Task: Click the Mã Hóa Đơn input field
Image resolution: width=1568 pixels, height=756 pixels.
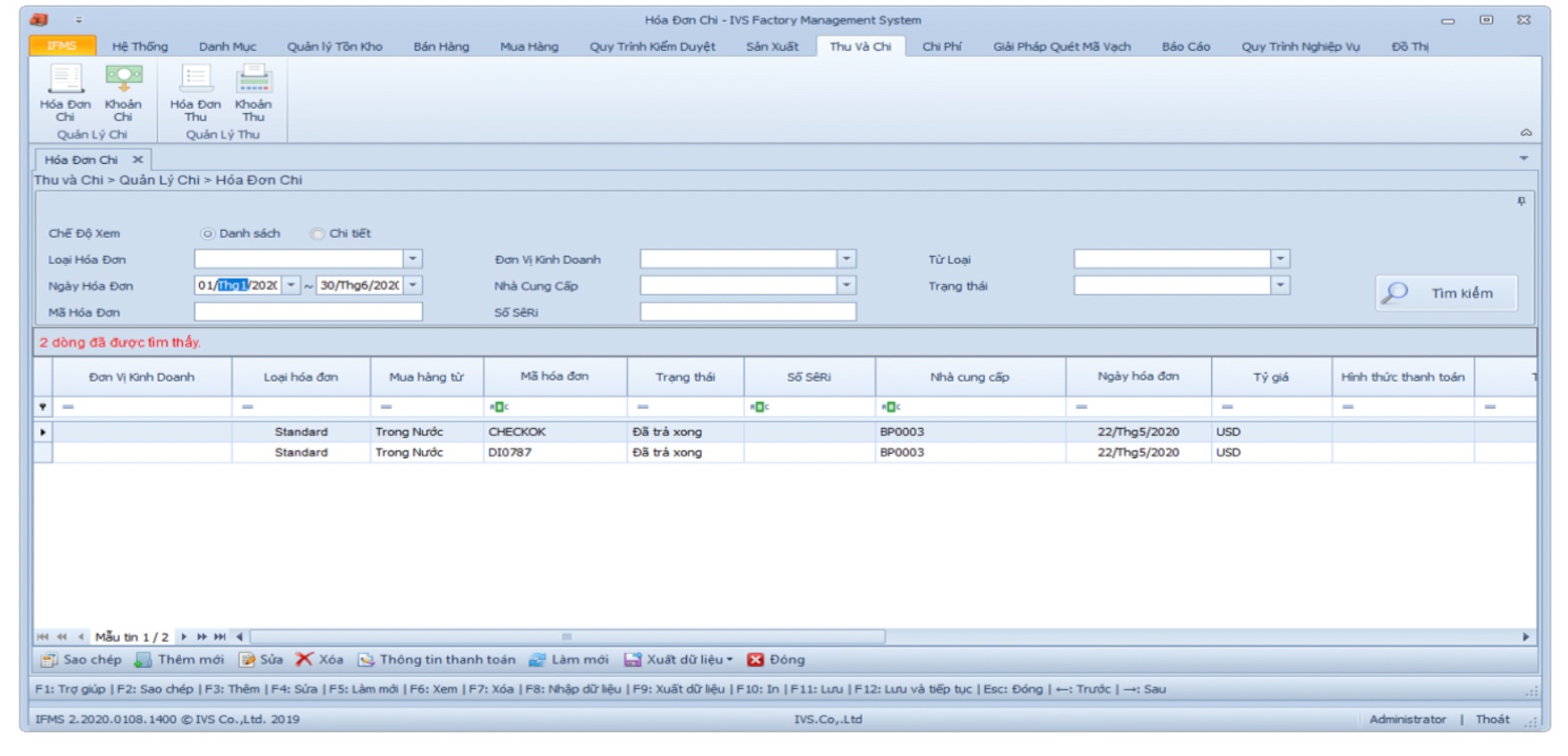Action: [x=309, y=312]
